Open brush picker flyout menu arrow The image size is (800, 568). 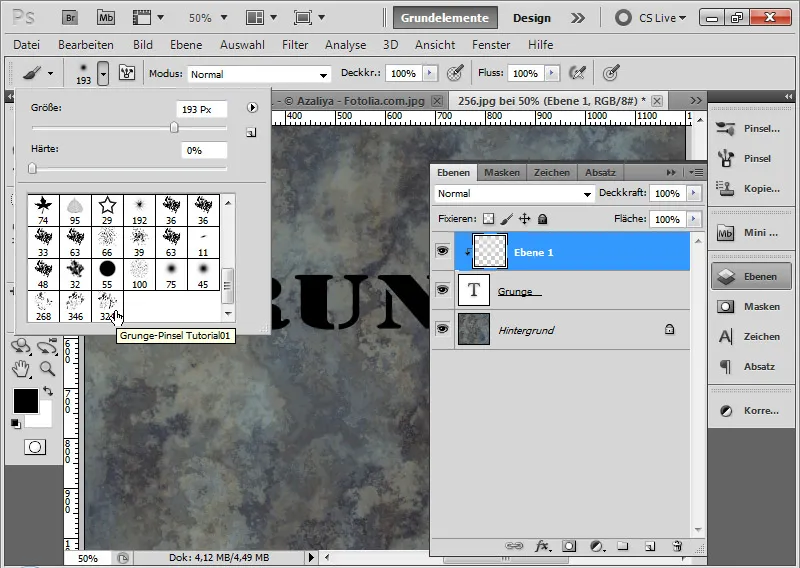tap(252, 108)
